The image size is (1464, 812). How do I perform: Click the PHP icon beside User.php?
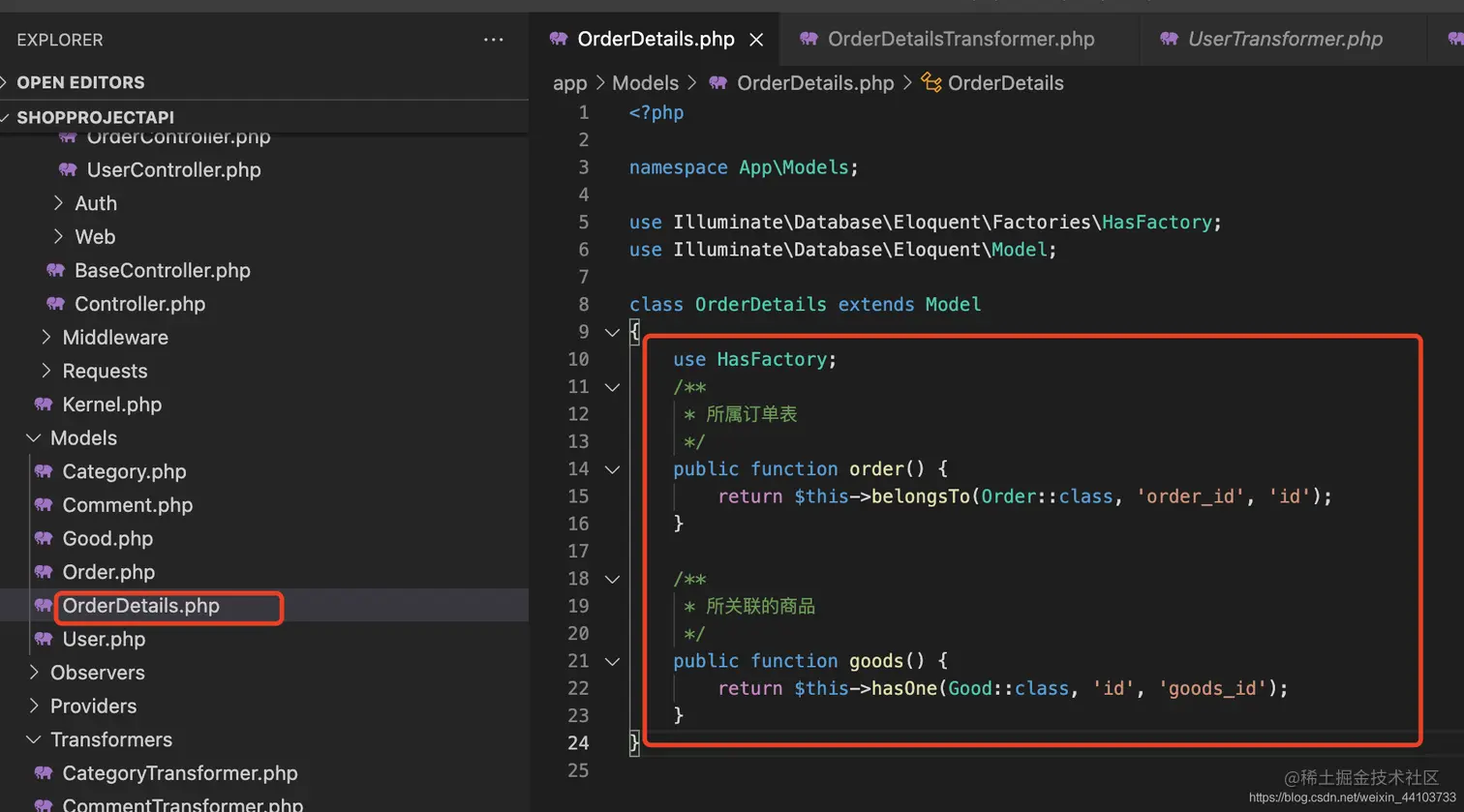(x=44, y=639)
